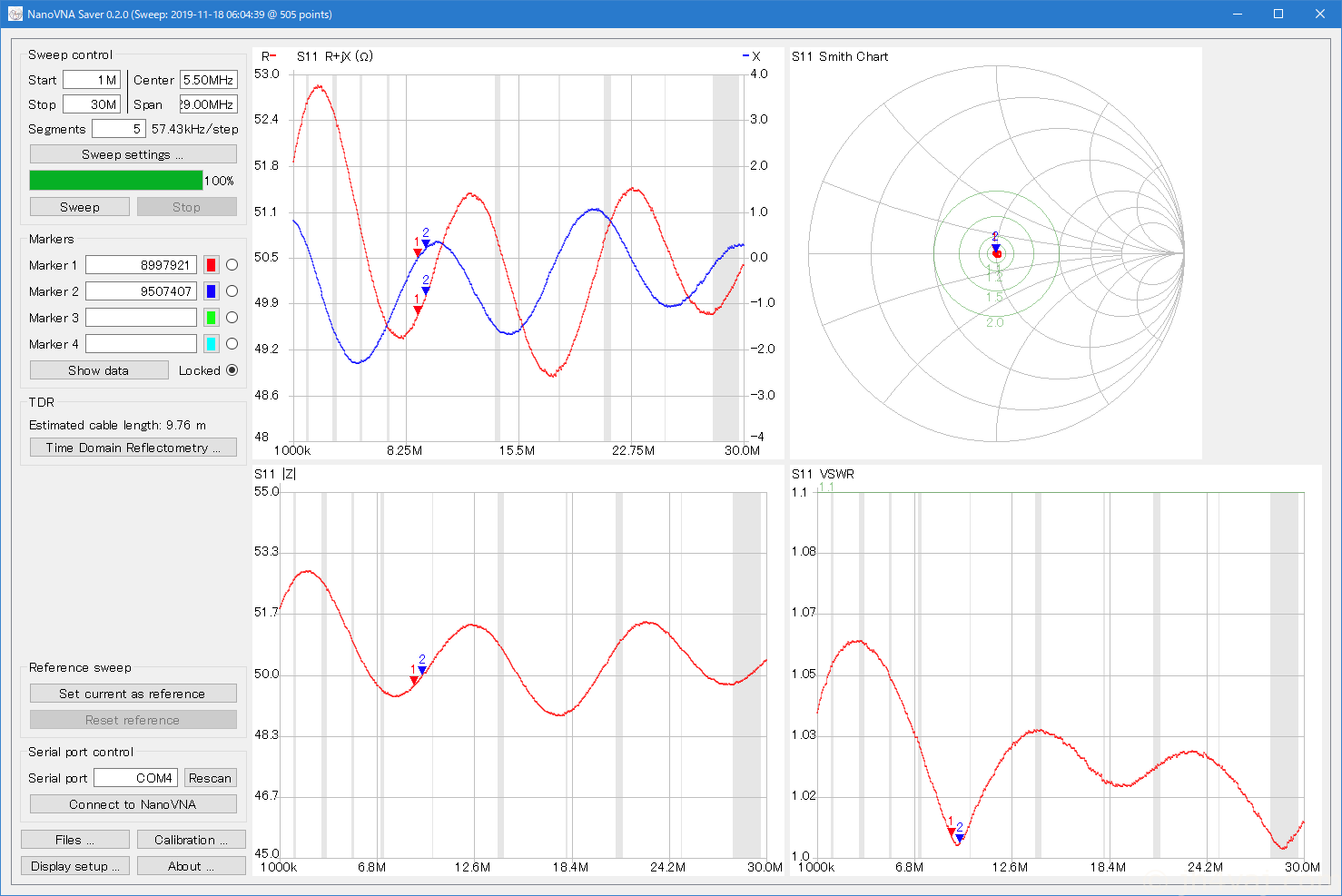Click Connect to NanoVNA button
Viewport: 1342px width, 896px height.
(133, 804)
